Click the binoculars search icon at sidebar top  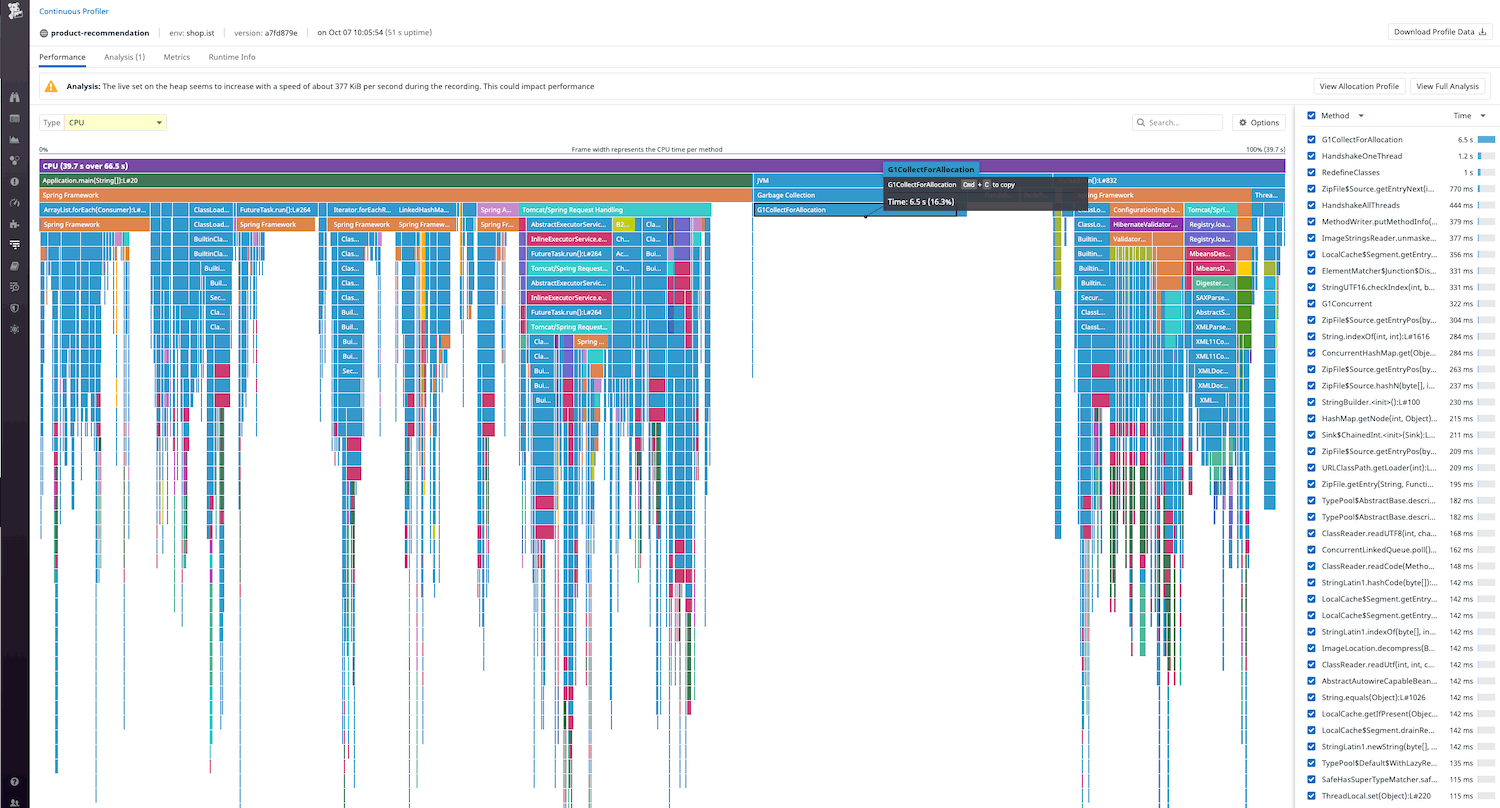point(14,96)
